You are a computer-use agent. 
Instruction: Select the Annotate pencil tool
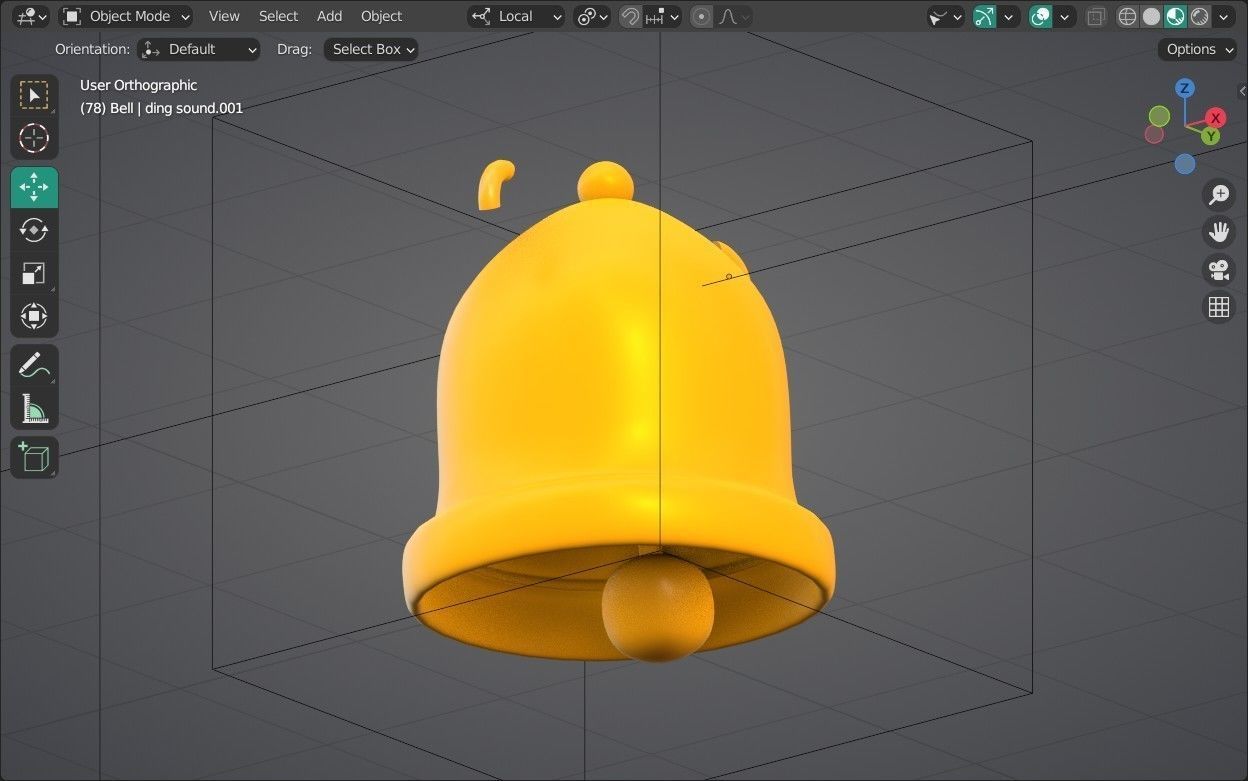34,365
